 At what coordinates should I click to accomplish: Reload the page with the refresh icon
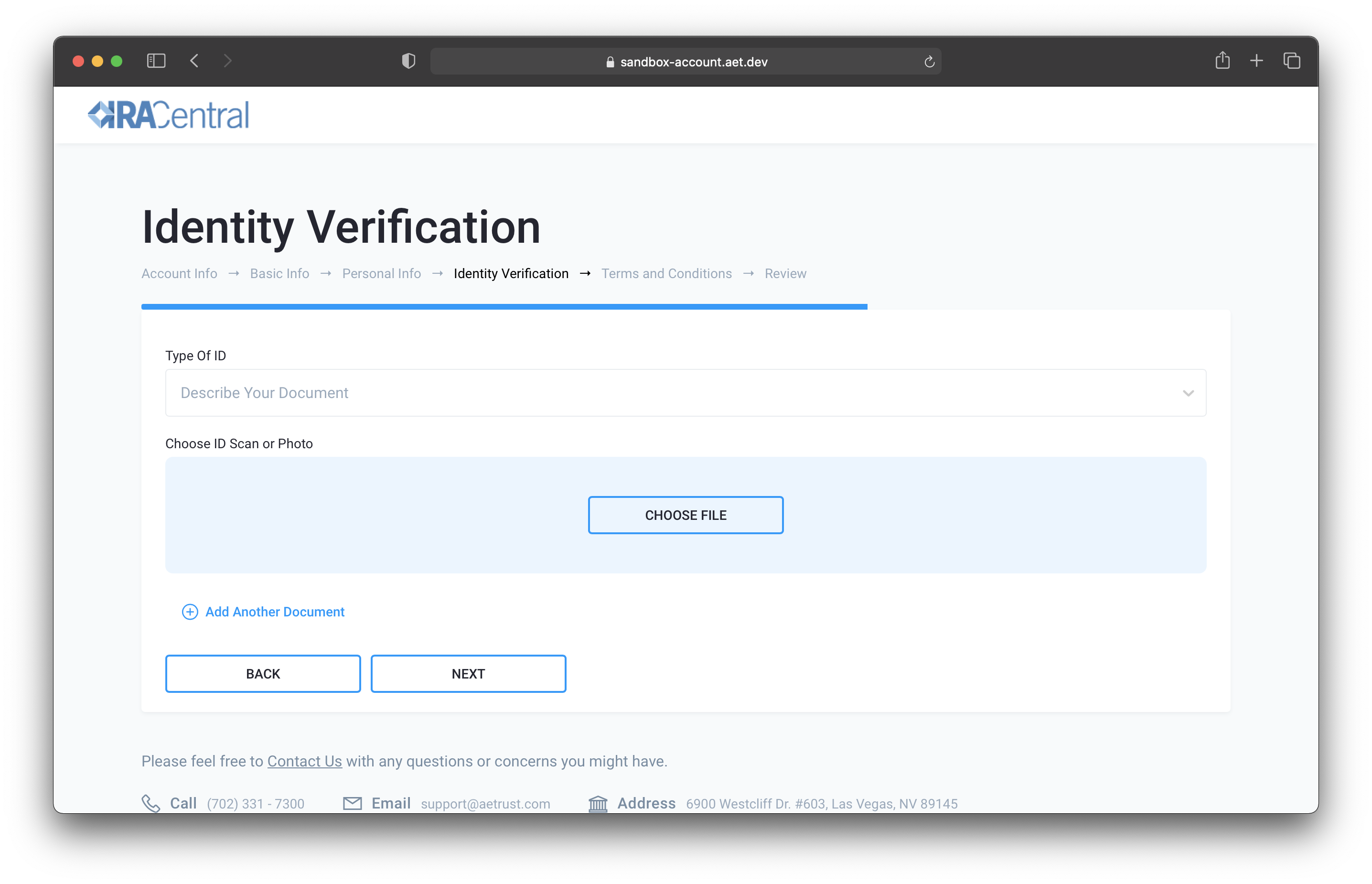coord(930,62)
